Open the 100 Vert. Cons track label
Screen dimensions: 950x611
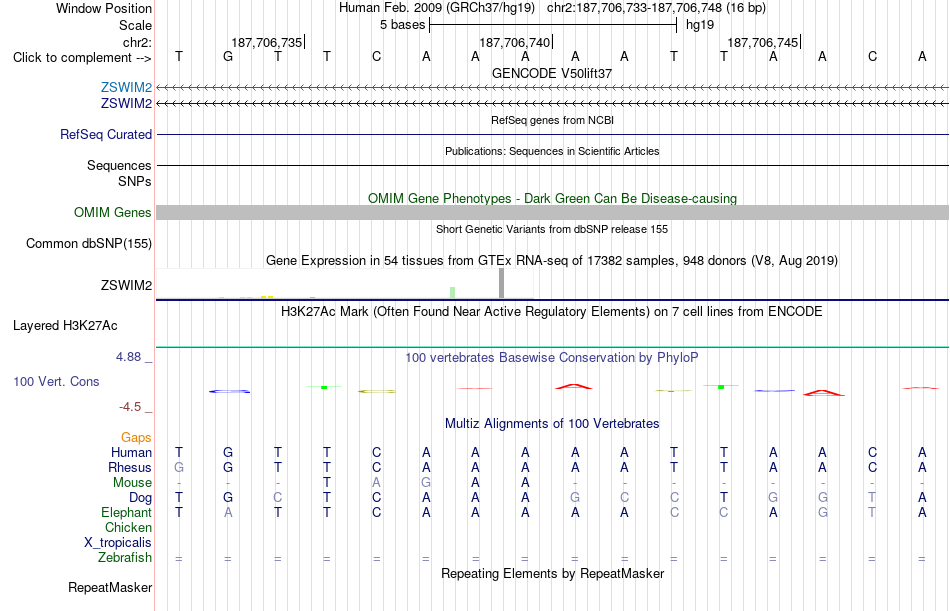point(56,382)
